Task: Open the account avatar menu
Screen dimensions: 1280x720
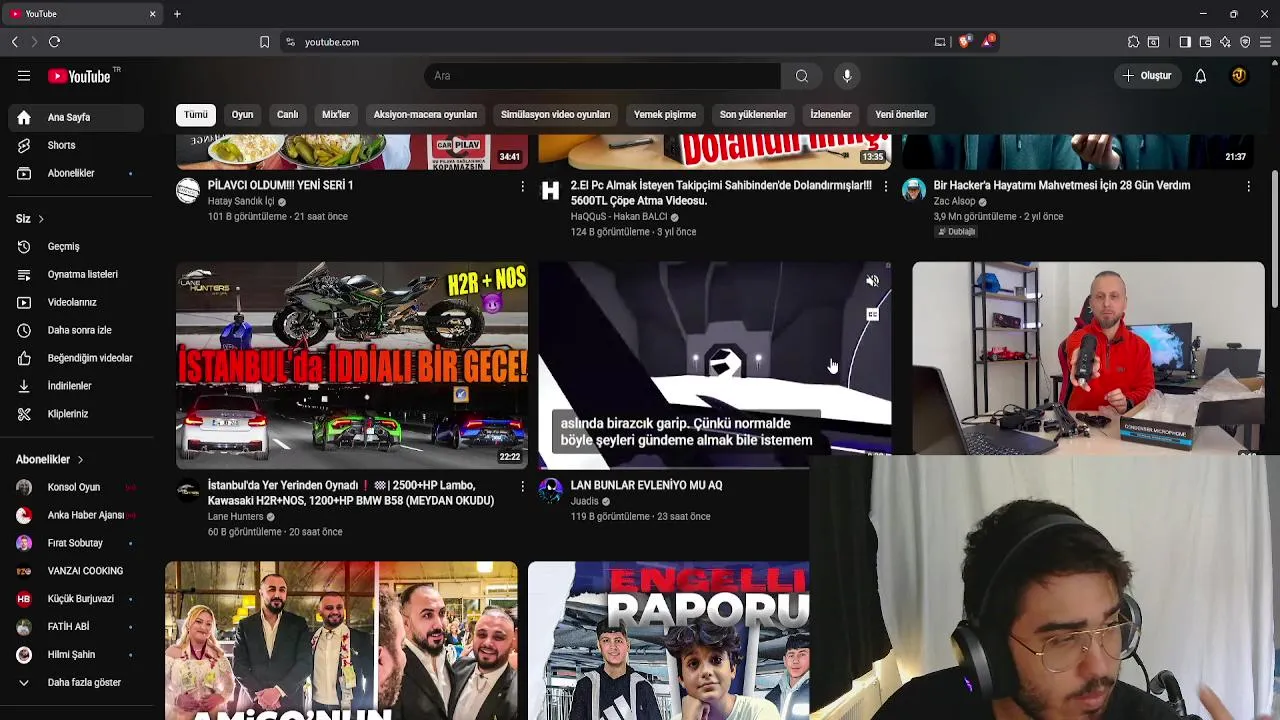Action: point(1239,76)
